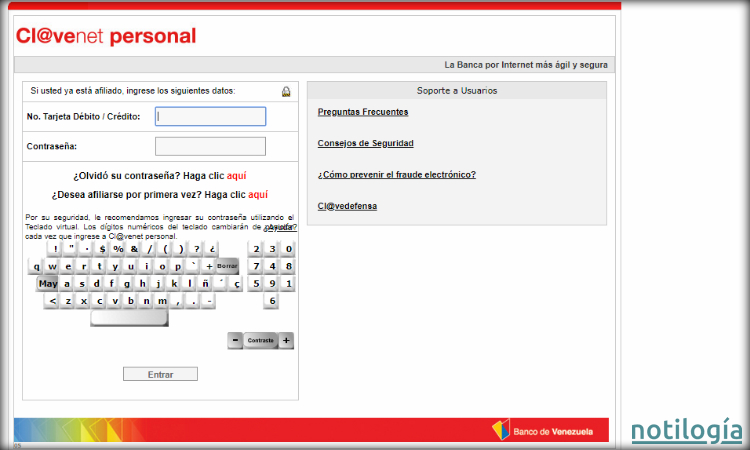Image resolution: width=750 pixels, height=450 pixels.
Task: Click the 'c' letter key
Action: [x=99, y=301]
